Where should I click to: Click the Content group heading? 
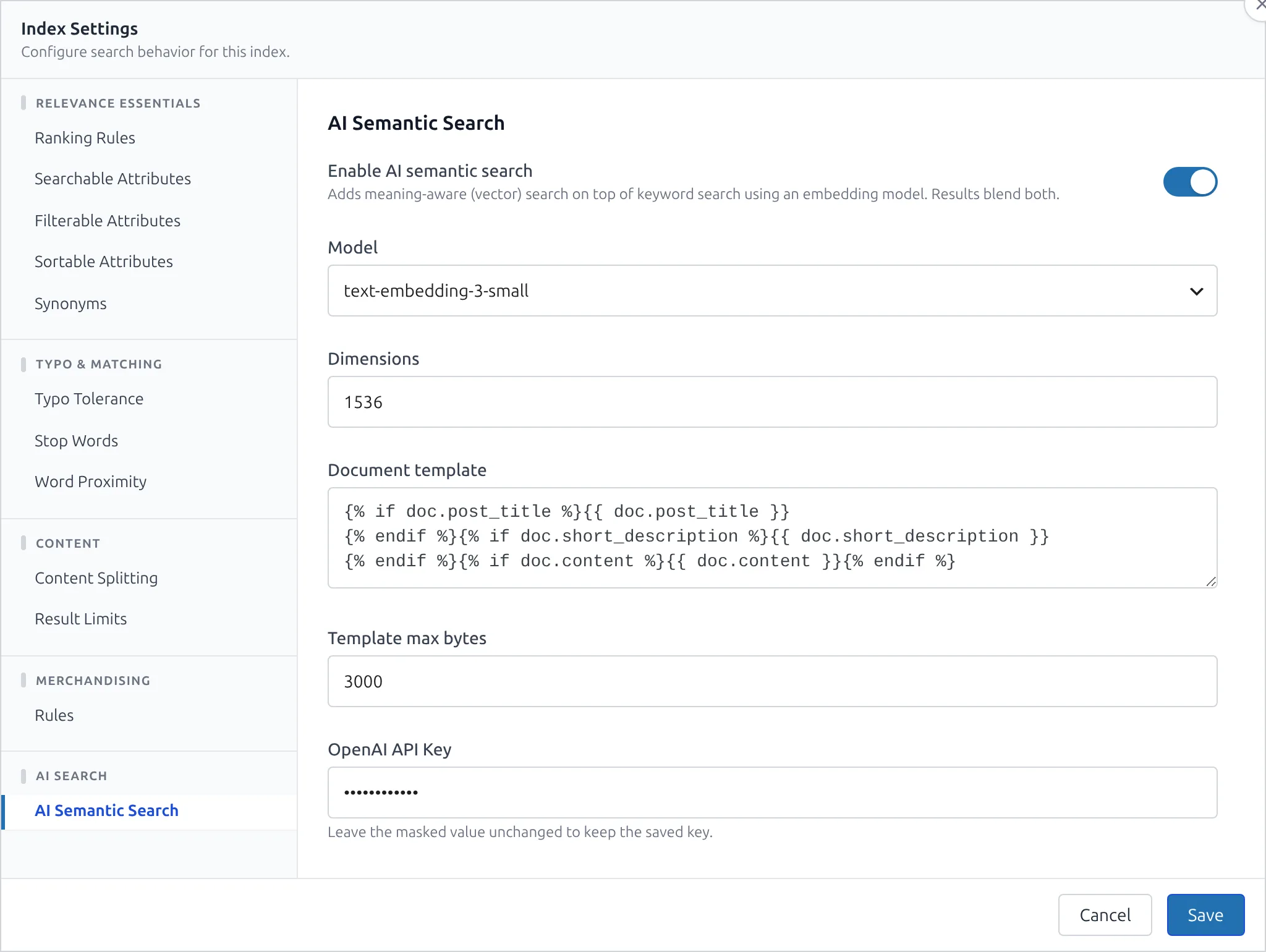68,543
